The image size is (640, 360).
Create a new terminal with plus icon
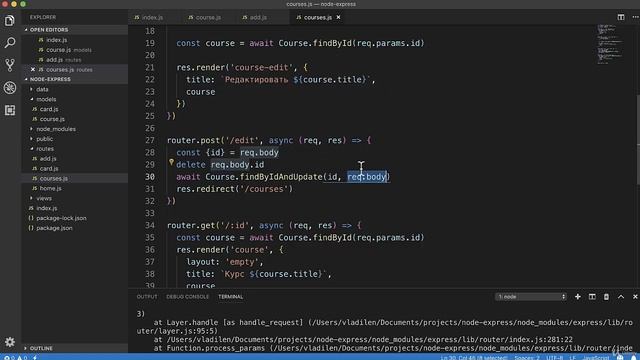(x=578, y=297)
